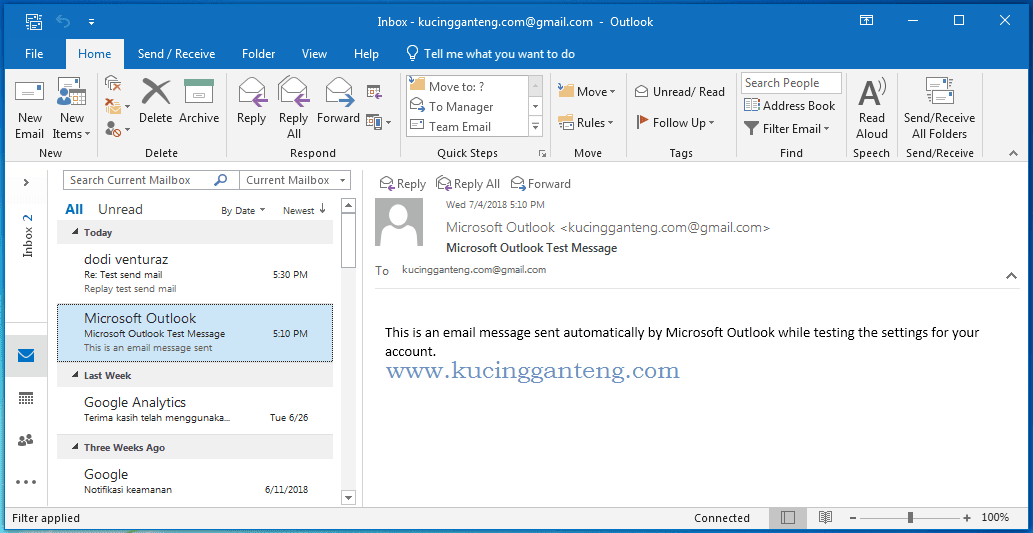Collapse the Last Week group
This screenshot has height=533, width=1033.
(x=74, y=376)
